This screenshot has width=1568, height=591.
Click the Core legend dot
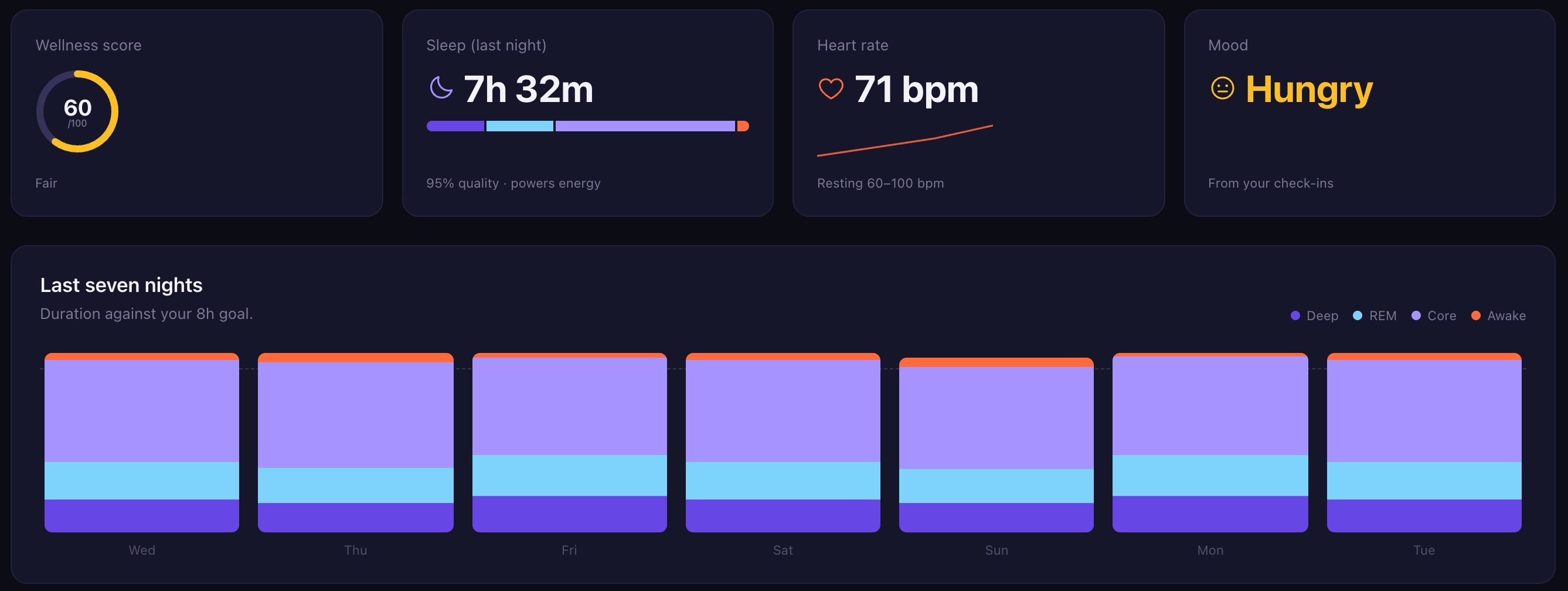(x=1416, y=315)
